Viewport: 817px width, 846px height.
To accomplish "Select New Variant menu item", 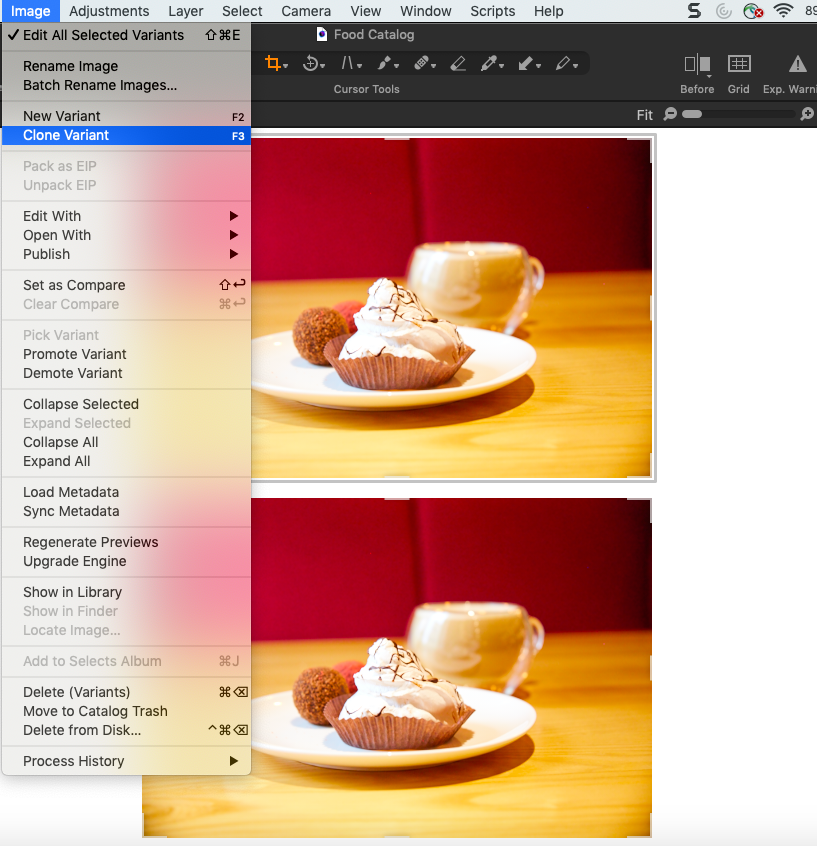I will [126, 116].
